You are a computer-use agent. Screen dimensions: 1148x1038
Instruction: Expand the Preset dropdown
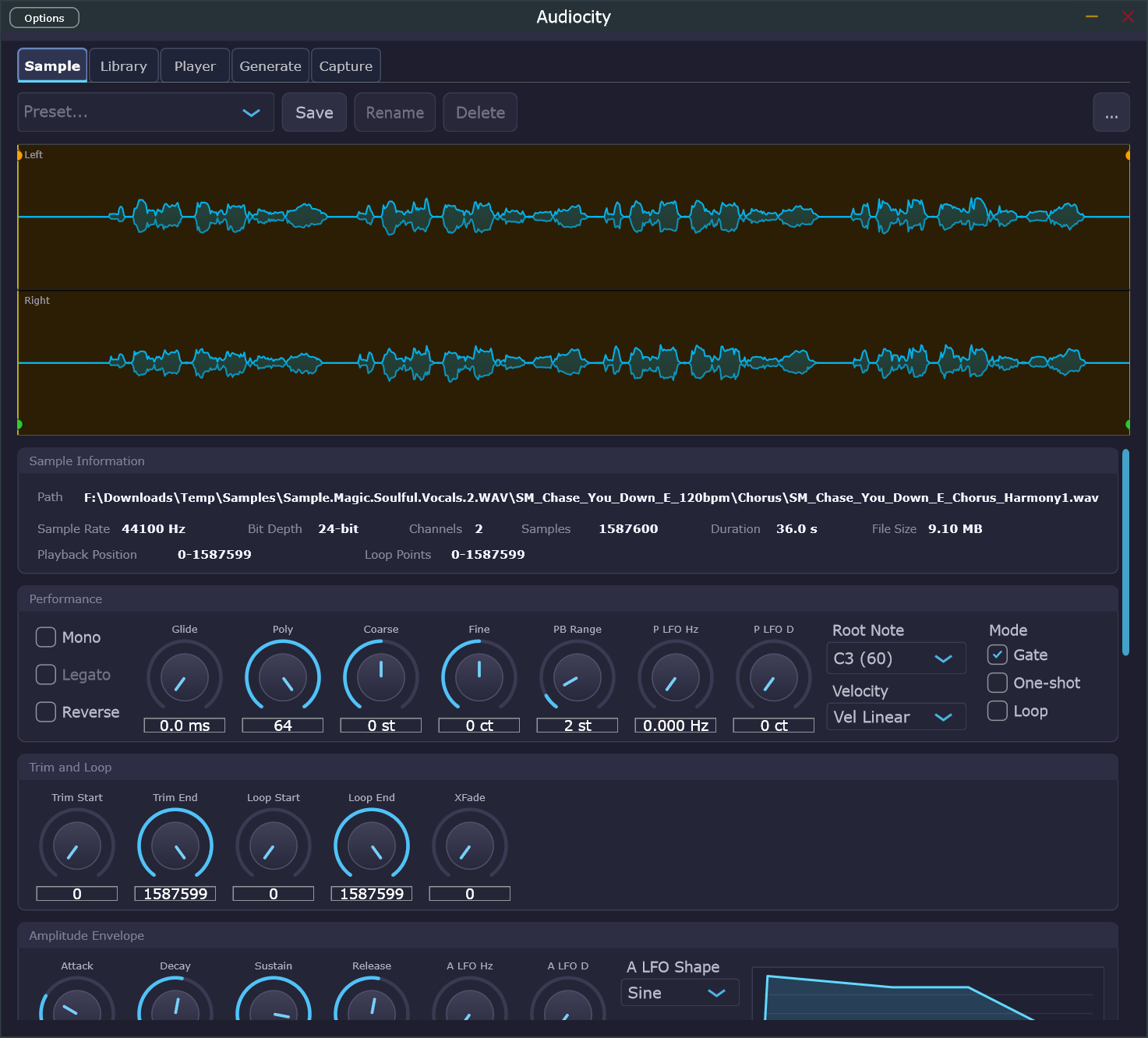pos(146,112)
